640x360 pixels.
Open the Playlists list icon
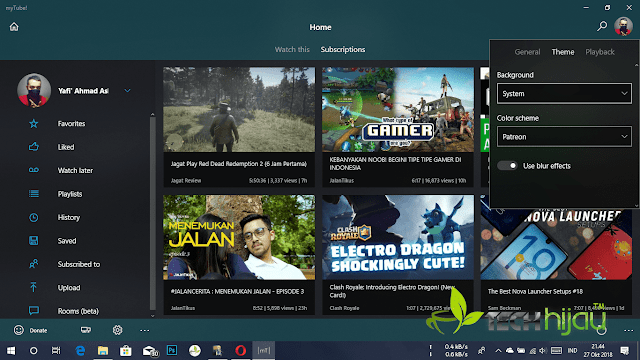click(33, 194)
